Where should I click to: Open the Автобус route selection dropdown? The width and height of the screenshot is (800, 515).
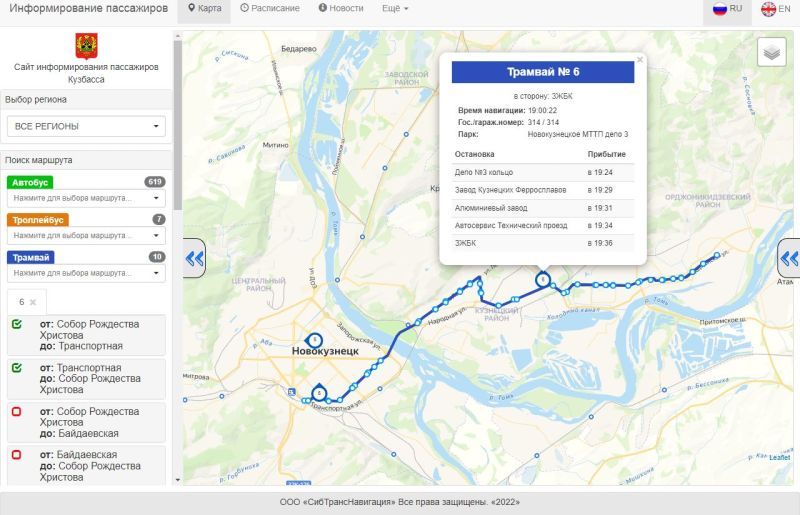[x=86, y=198]
